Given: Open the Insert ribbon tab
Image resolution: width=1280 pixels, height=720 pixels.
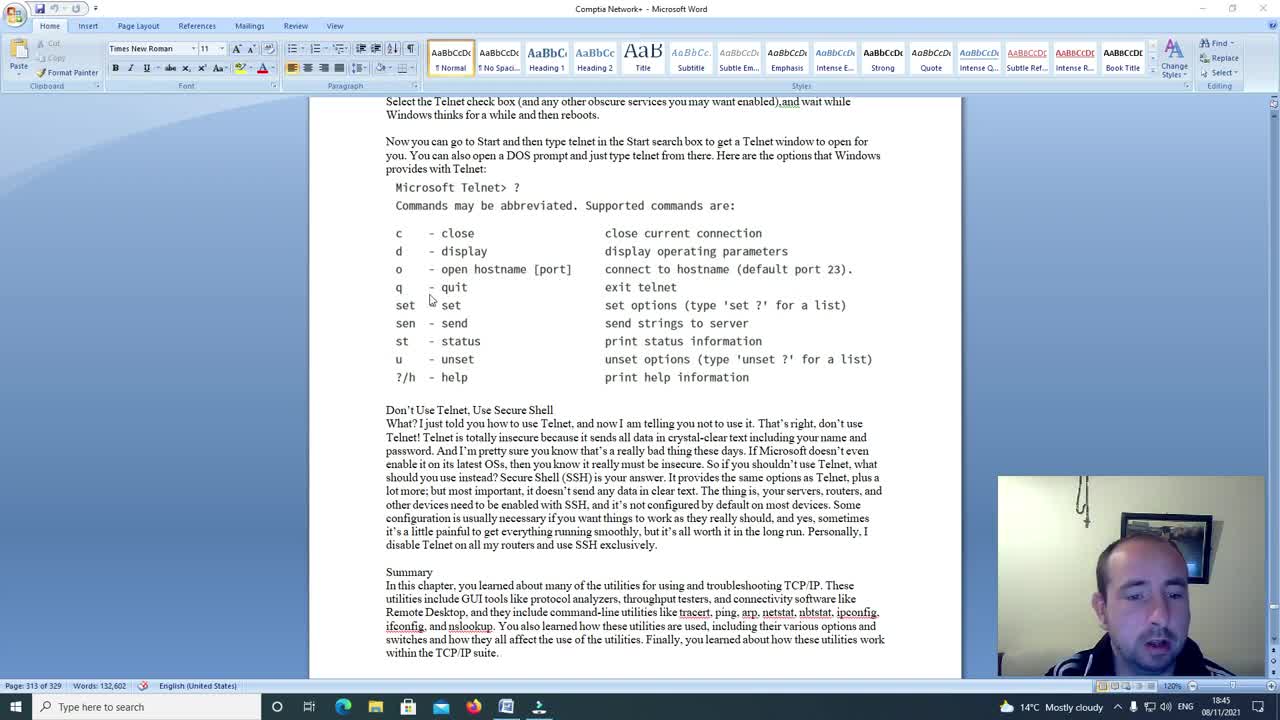Looking at the screenshot, I should pyautogui.click(x=88, y=26).
